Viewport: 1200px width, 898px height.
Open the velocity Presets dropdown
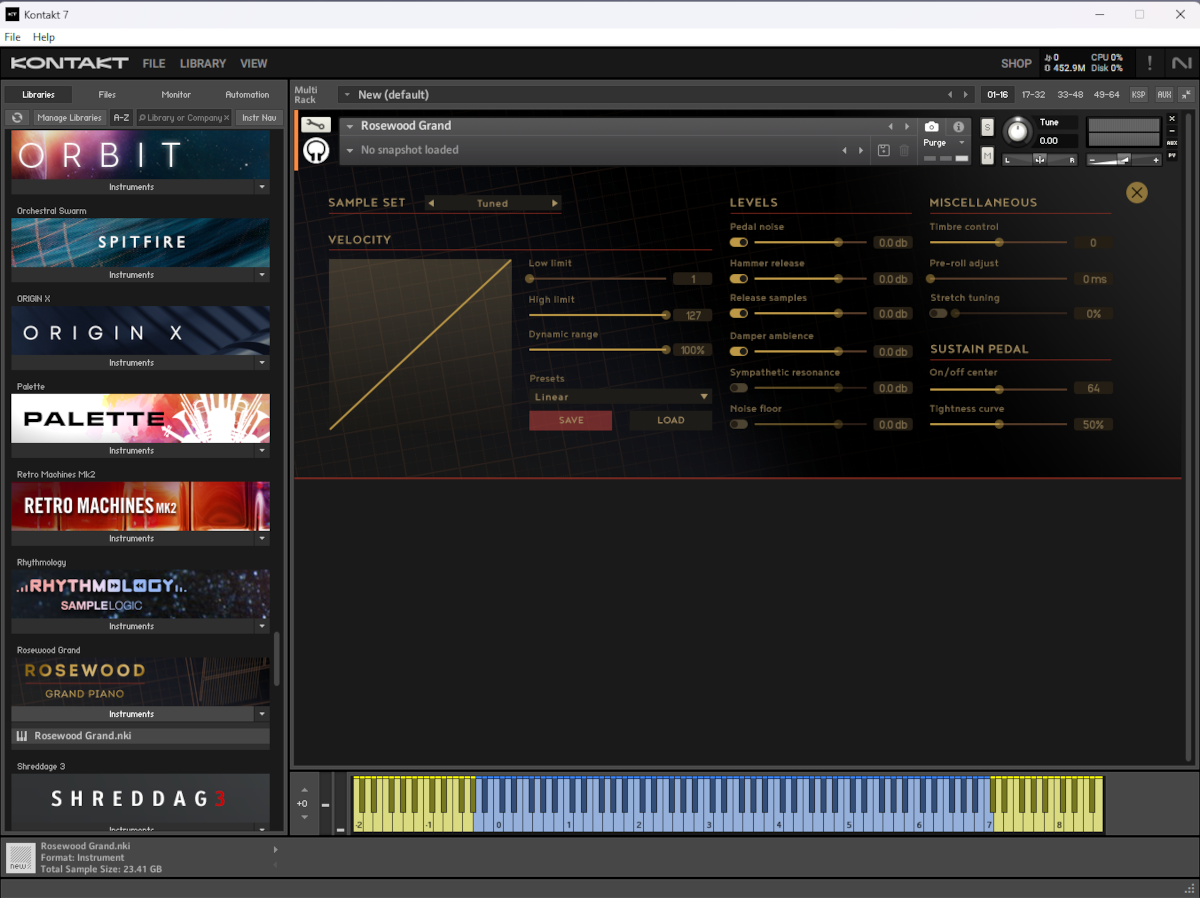(x=620, y=397)
